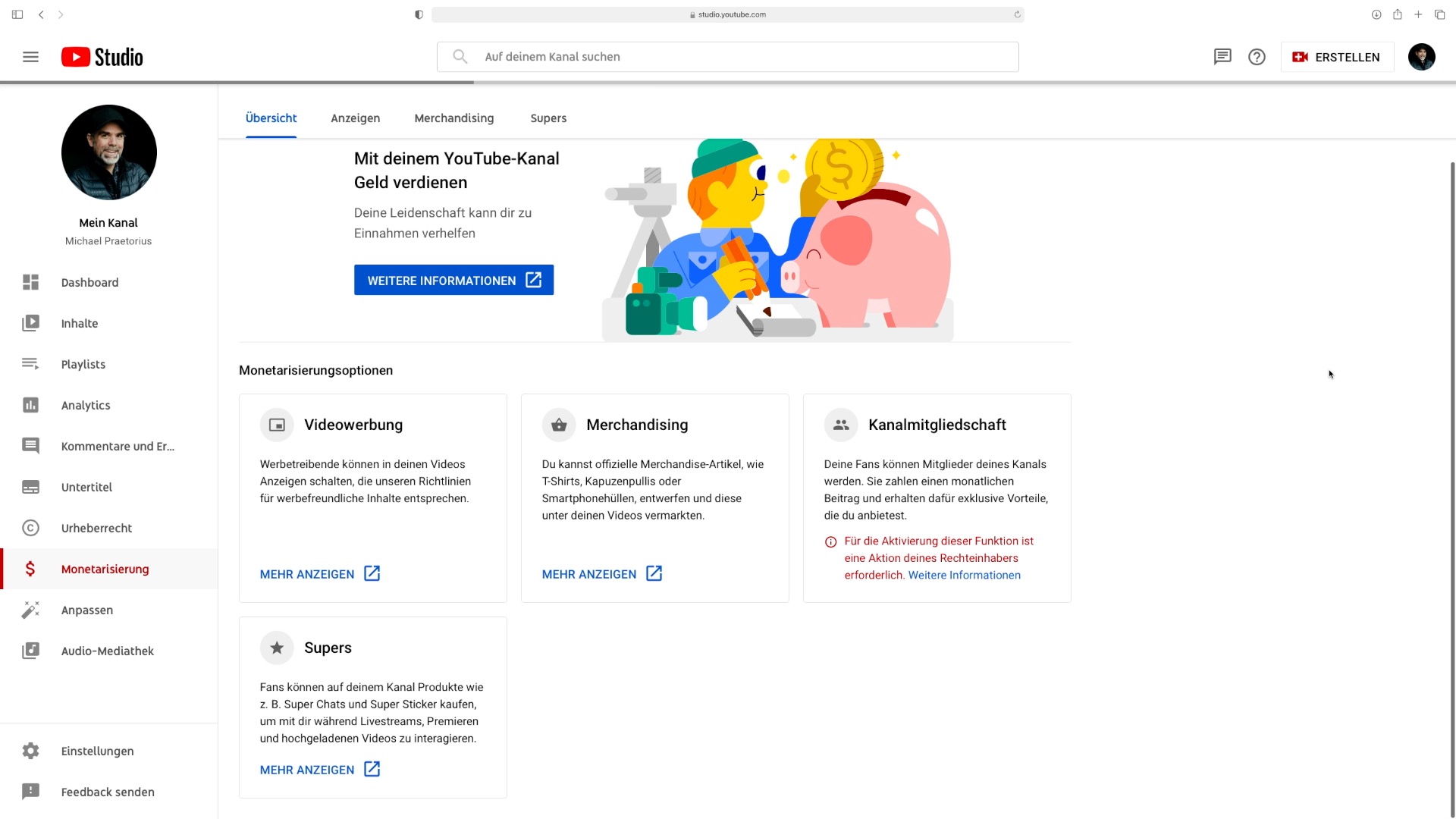Click the Urheberrecht copyright icon
Viewport: 1456px width, 819px height.
pyautogui.click(x=30, y=528)
